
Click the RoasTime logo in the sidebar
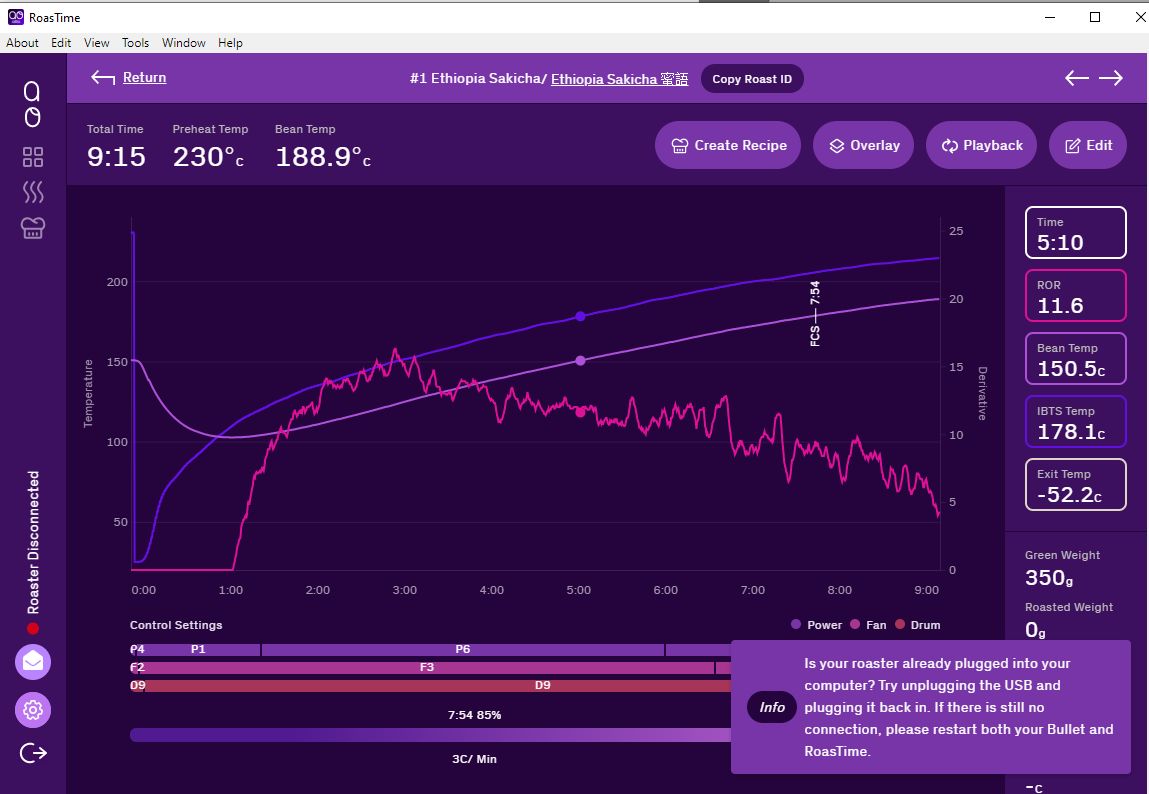(x=32, y=104)
